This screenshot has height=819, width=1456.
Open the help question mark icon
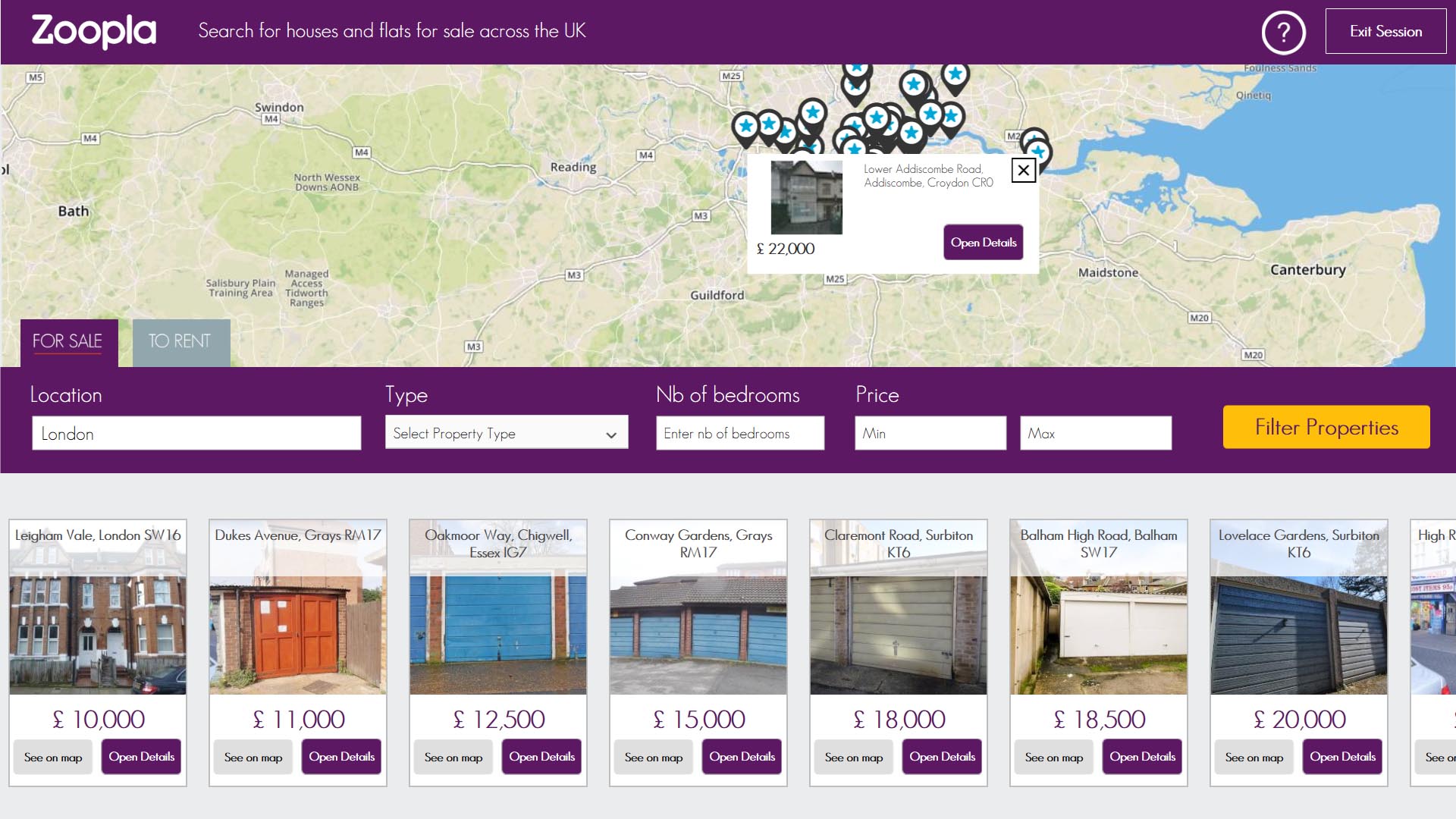(1283, 32)
